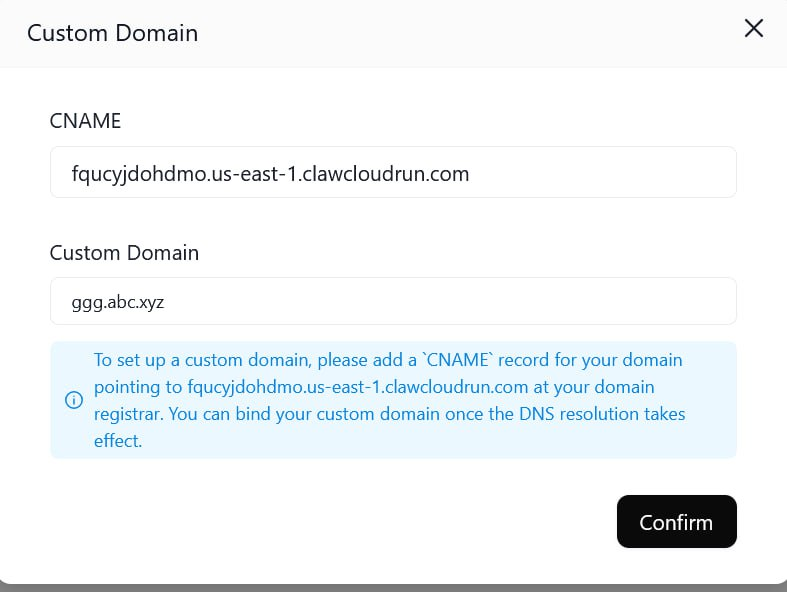Image resolution: width=787 pixels, height=592 pixels.
Task: Click the "Custom Domain" dialog title
Action: pos(112,33)
